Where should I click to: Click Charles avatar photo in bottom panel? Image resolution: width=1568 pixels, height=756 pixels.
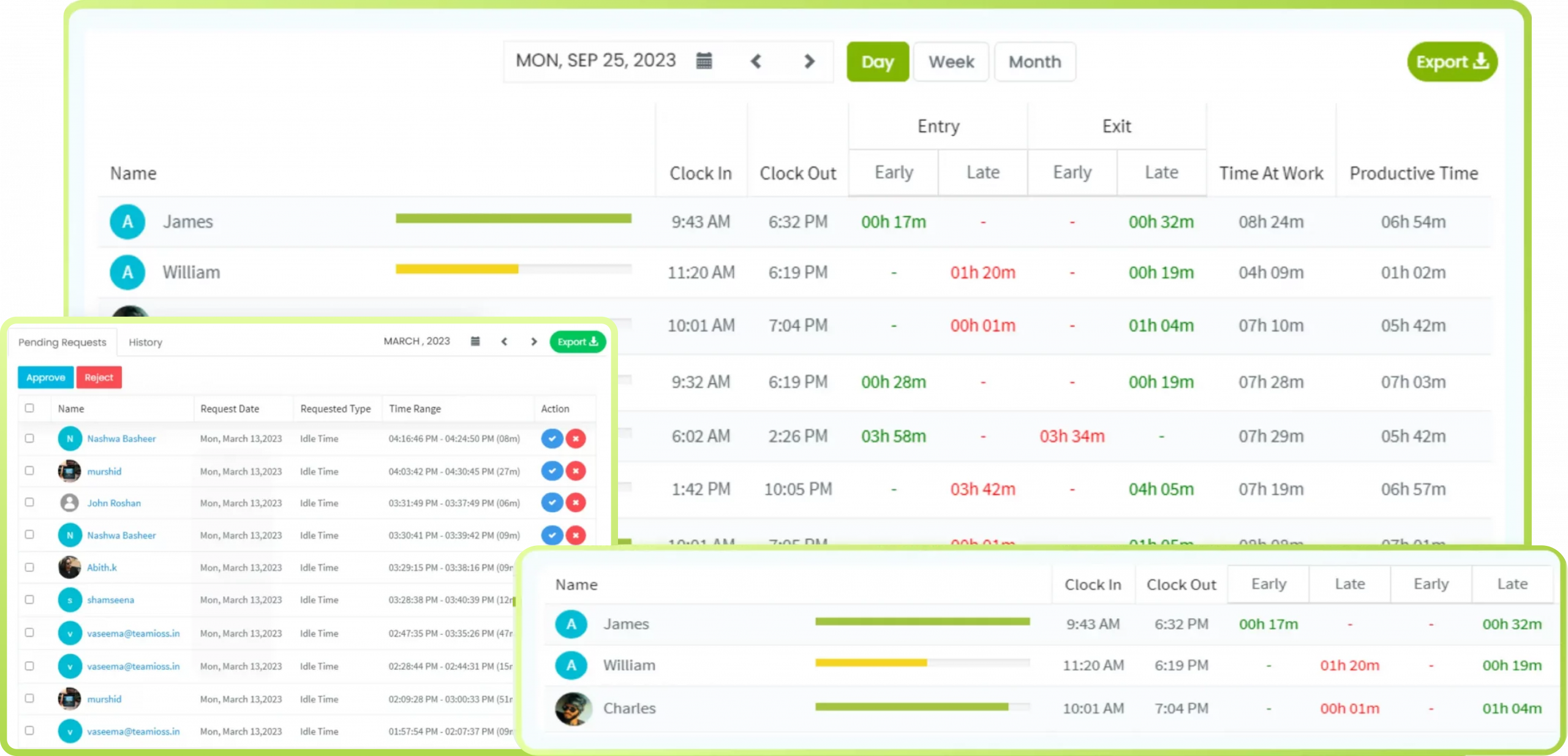(x=573, y=709)
